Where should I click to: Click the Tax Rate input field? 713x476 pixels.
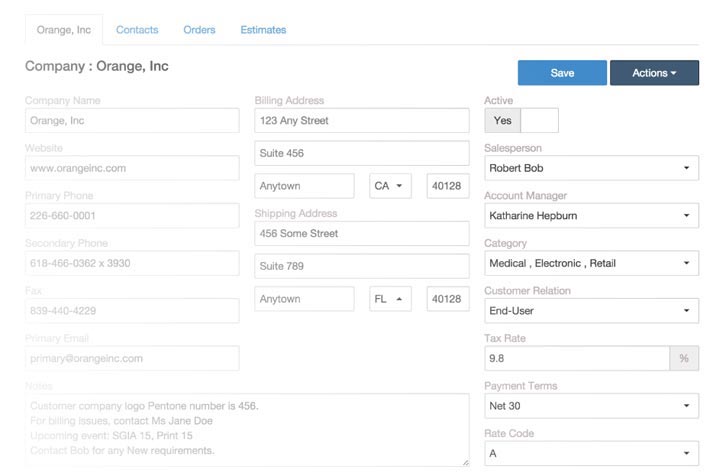click(576, 358)
